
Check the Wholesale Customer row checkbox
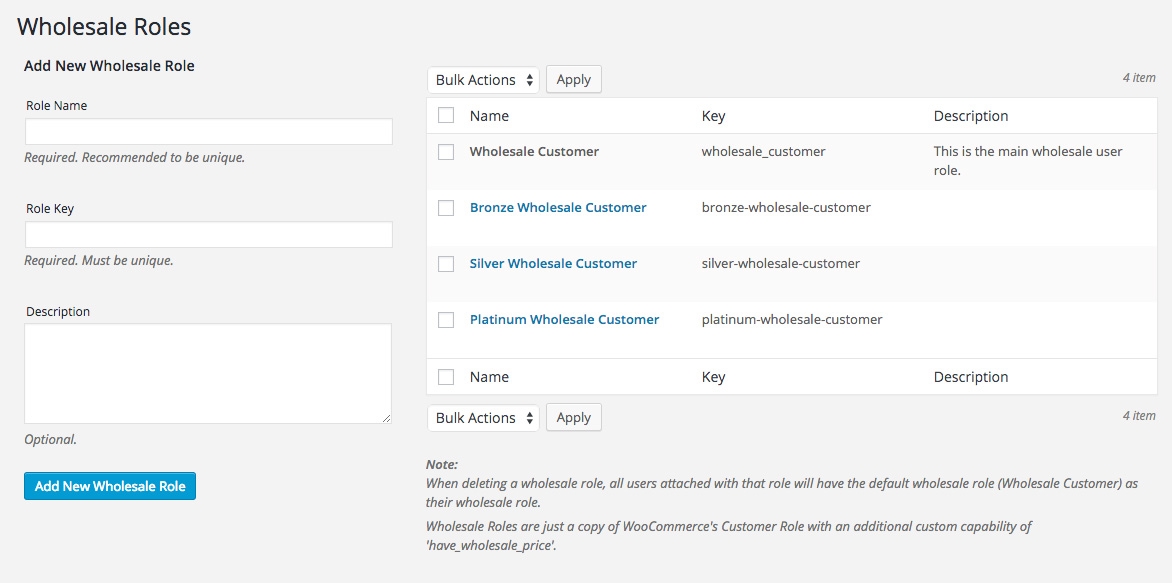point(446,152)
